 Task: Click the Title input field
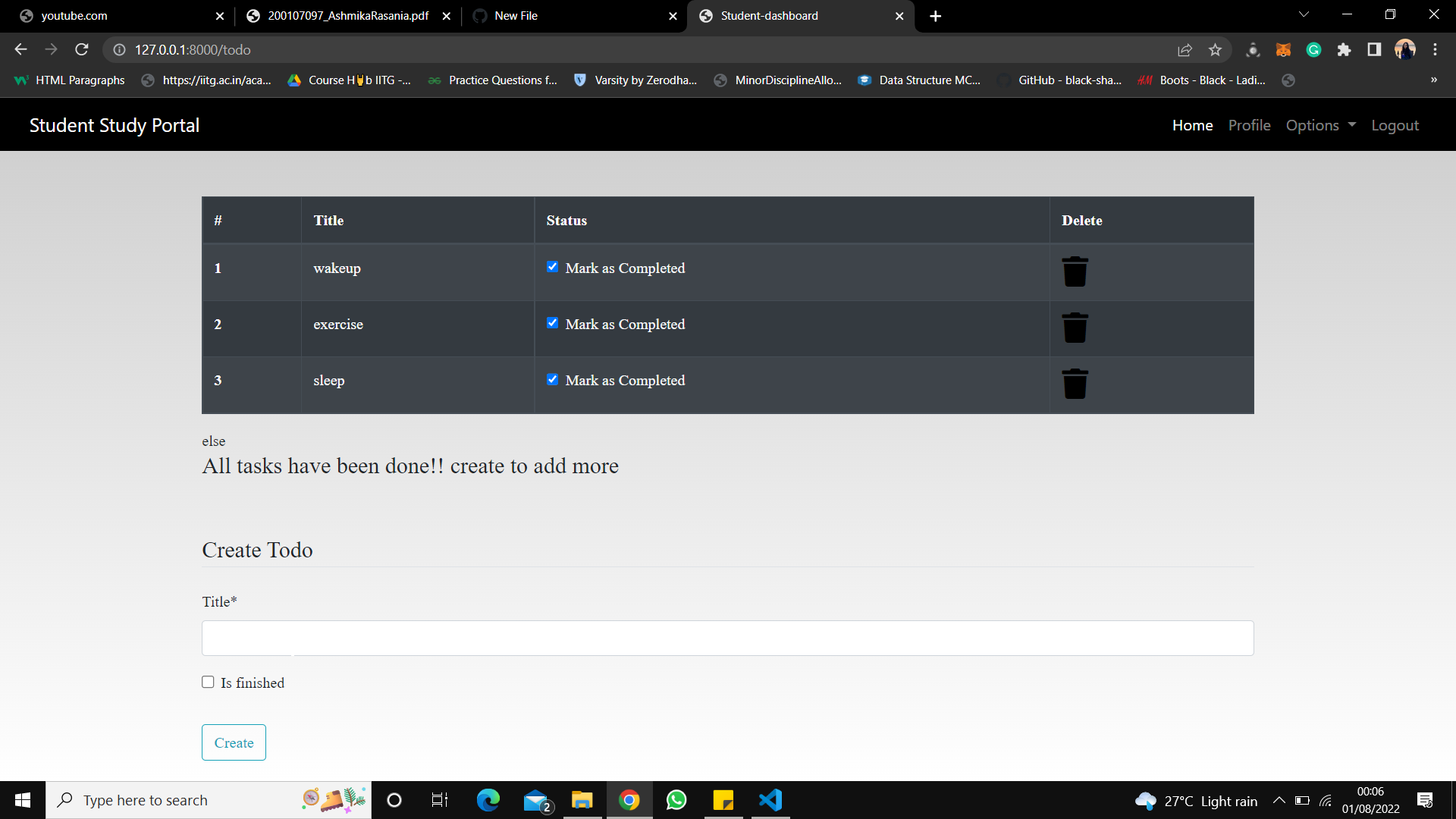pyautogui.click(x=727, y=638)
